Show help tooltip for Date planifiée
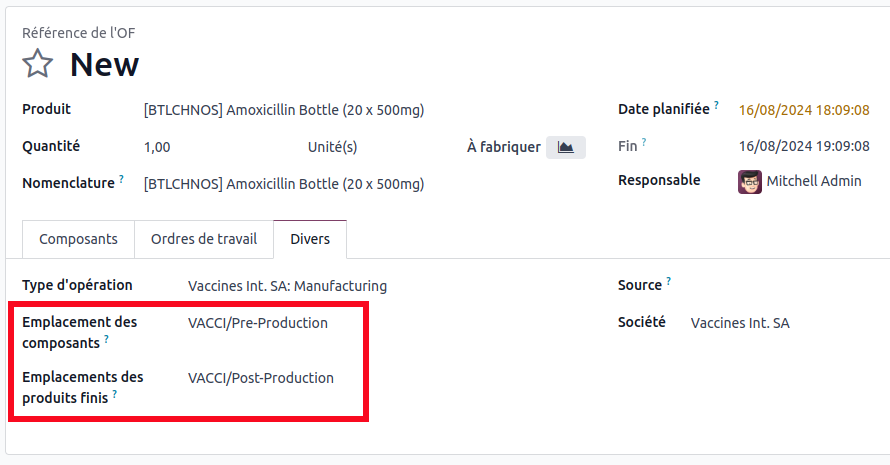The height and width of the screenshot is (465, 890). 716,104
